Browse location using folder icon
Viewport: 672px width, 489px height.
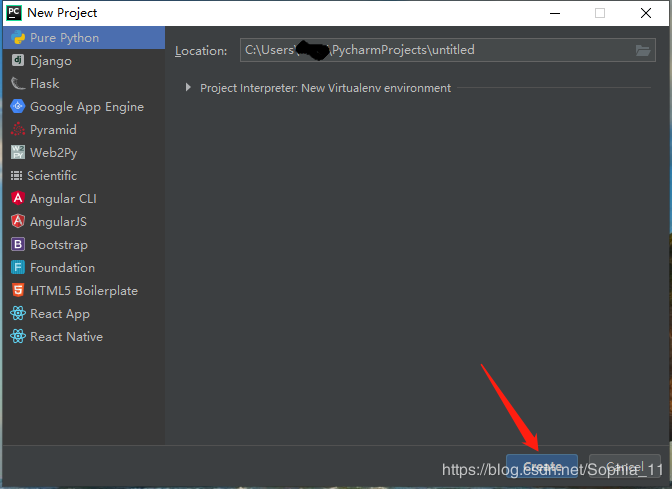pyautogui.click(x=643, y=51)
